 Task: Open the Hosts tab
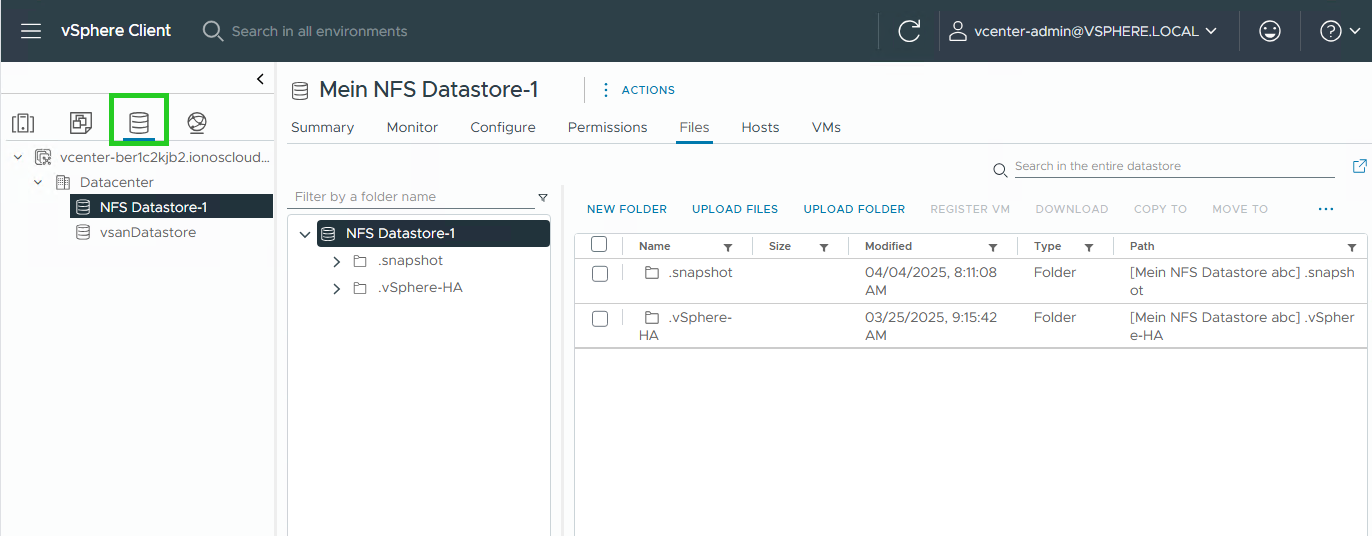[760, 127]
